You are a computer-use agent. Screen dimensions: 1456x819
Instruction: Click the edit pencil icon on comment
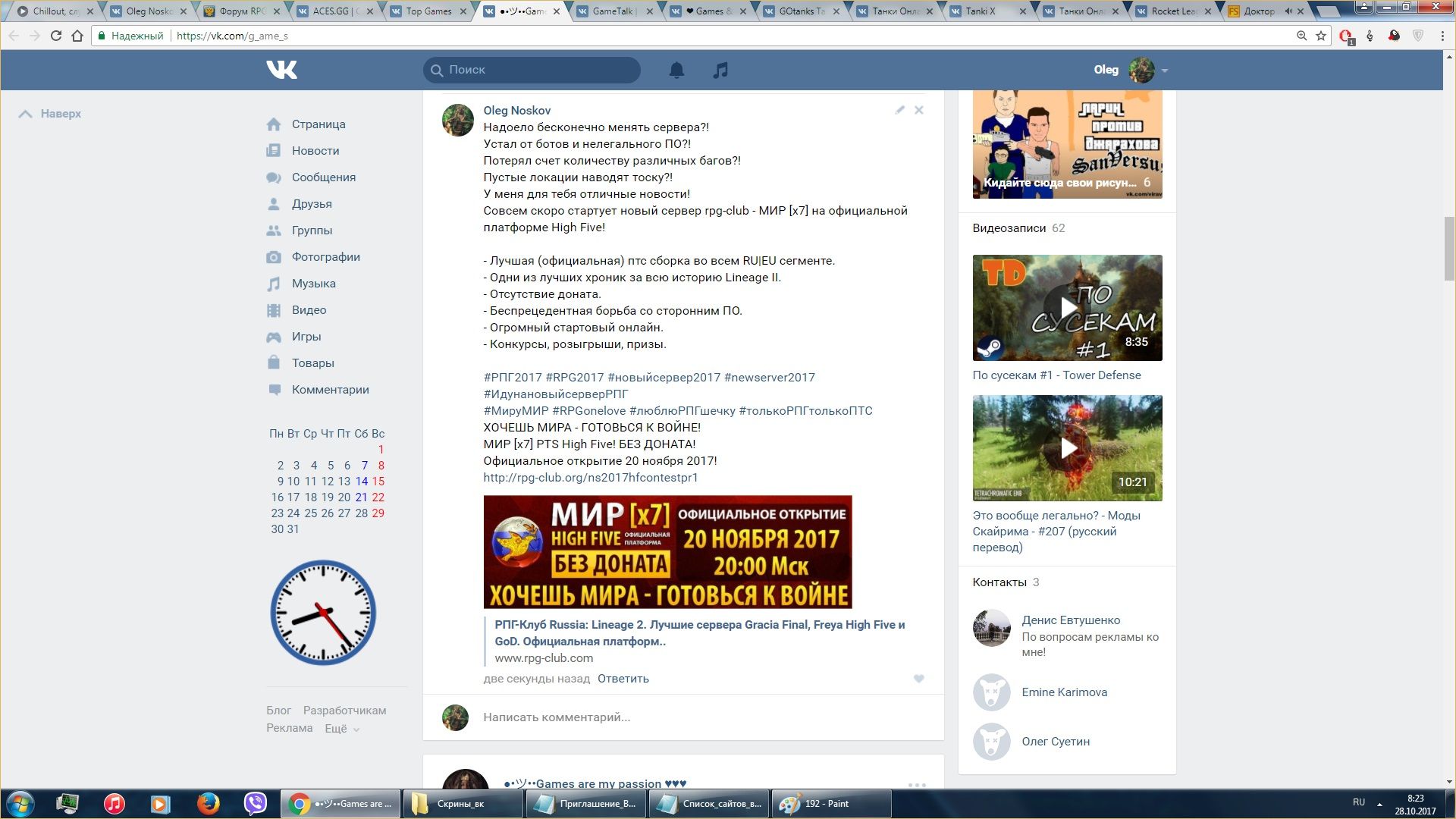tap(899, 110)
